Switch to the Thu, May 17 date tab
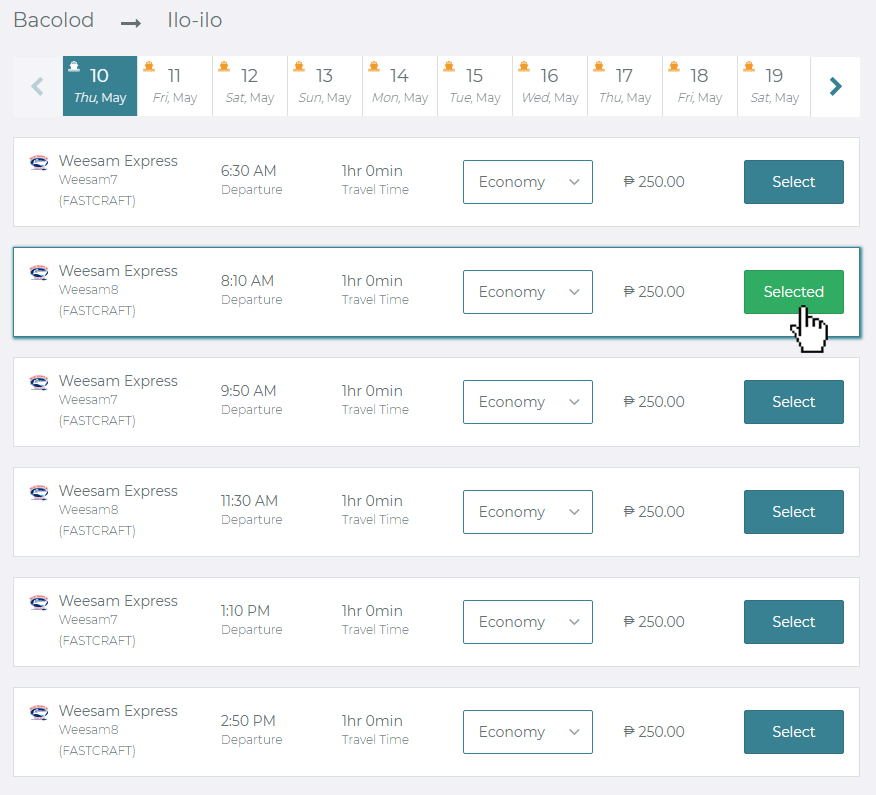The width and height of the screenshot is (876, 795). pyautogui.click(x=625, y=86)
